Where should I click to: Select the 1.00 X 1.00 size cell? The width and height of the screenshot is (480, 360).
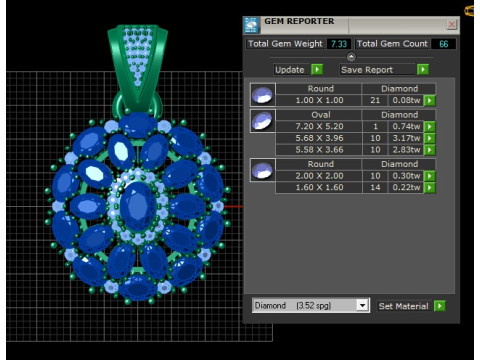pos(319,100)
